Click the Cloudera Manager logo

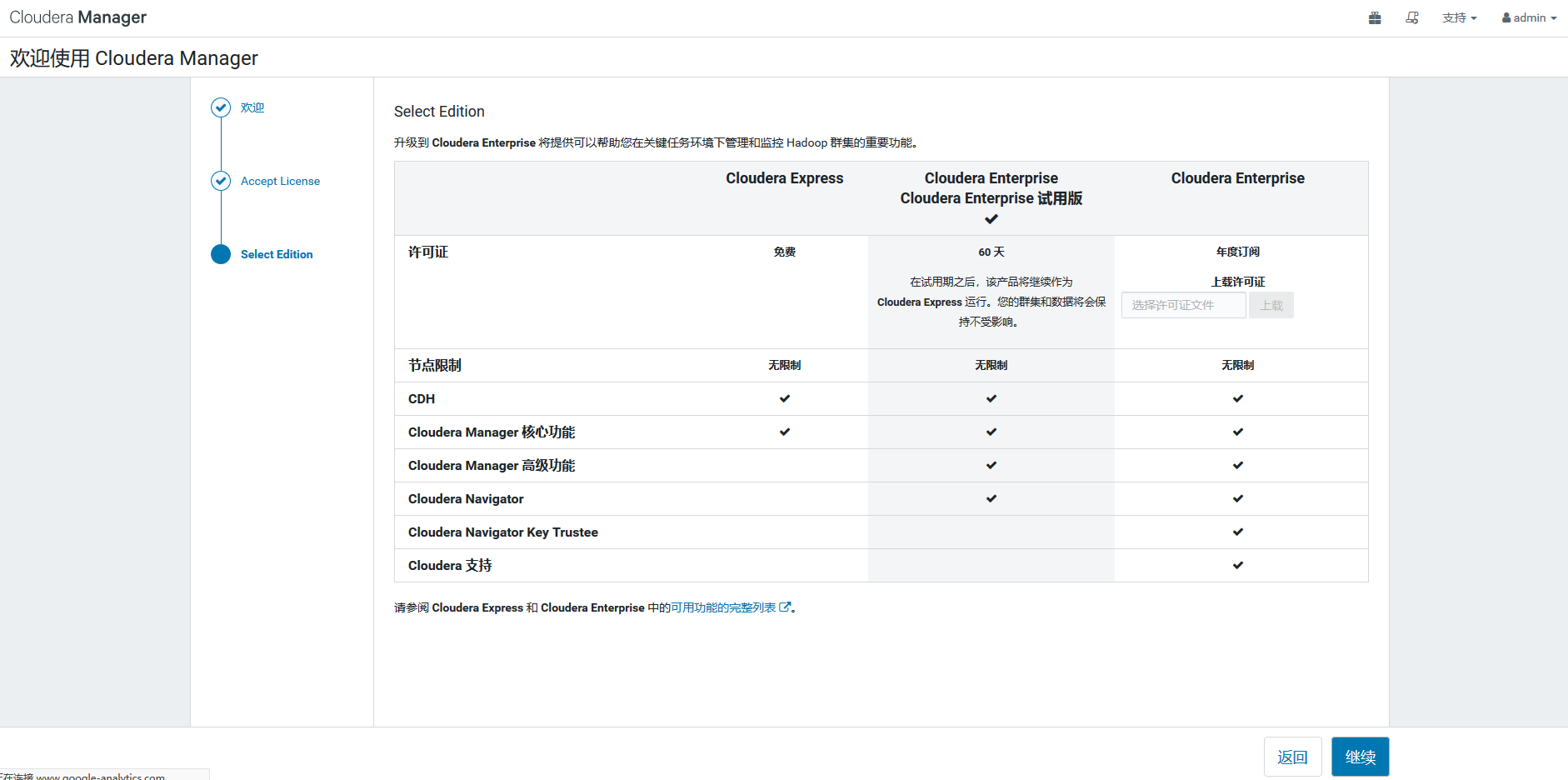click(78, 17)
